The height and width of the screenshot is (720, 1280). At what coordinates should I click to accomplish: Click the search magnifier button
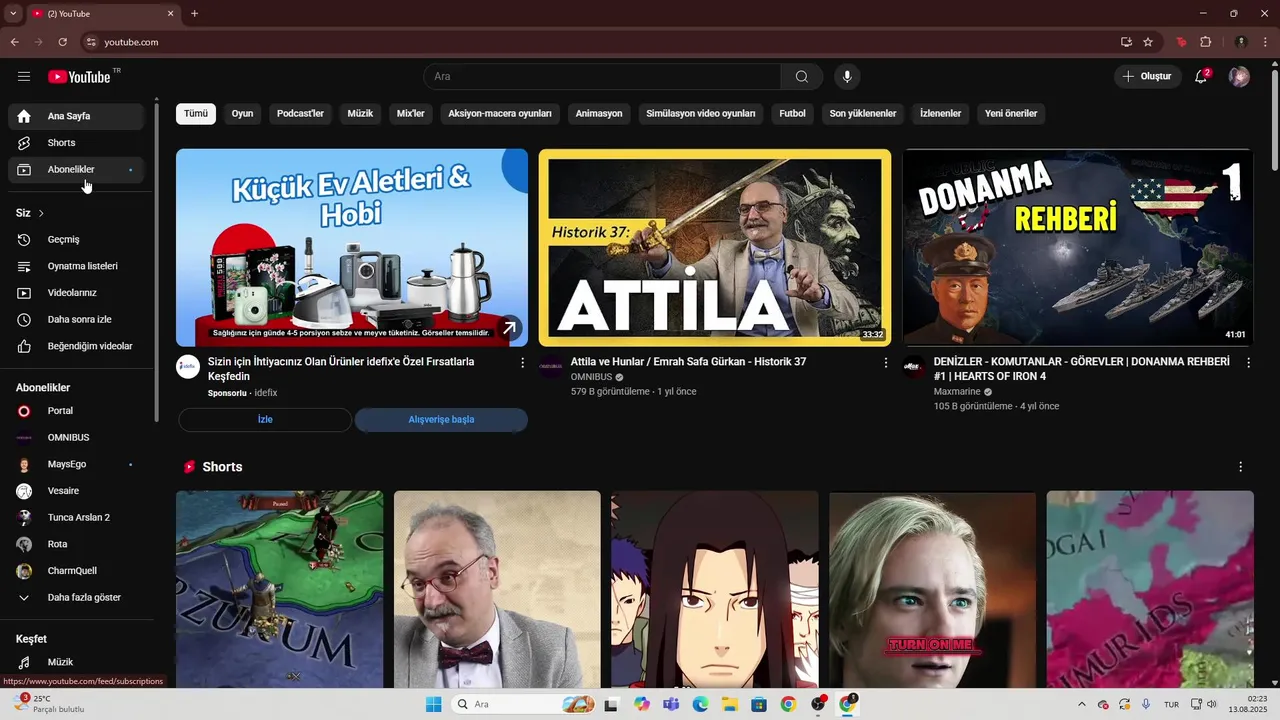802,77
